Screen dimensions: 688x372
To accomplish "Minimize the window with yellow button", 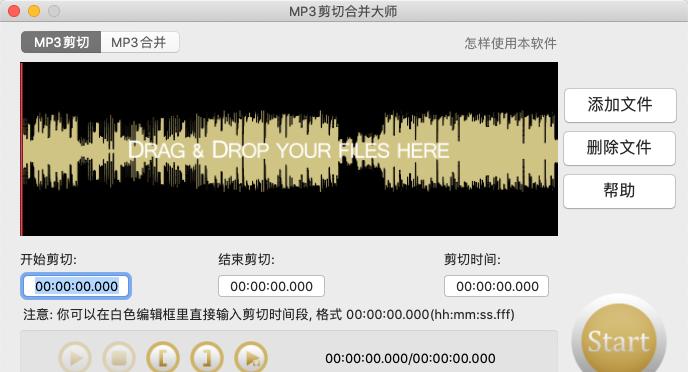I will pyautogui.click(x=34, y=11).
